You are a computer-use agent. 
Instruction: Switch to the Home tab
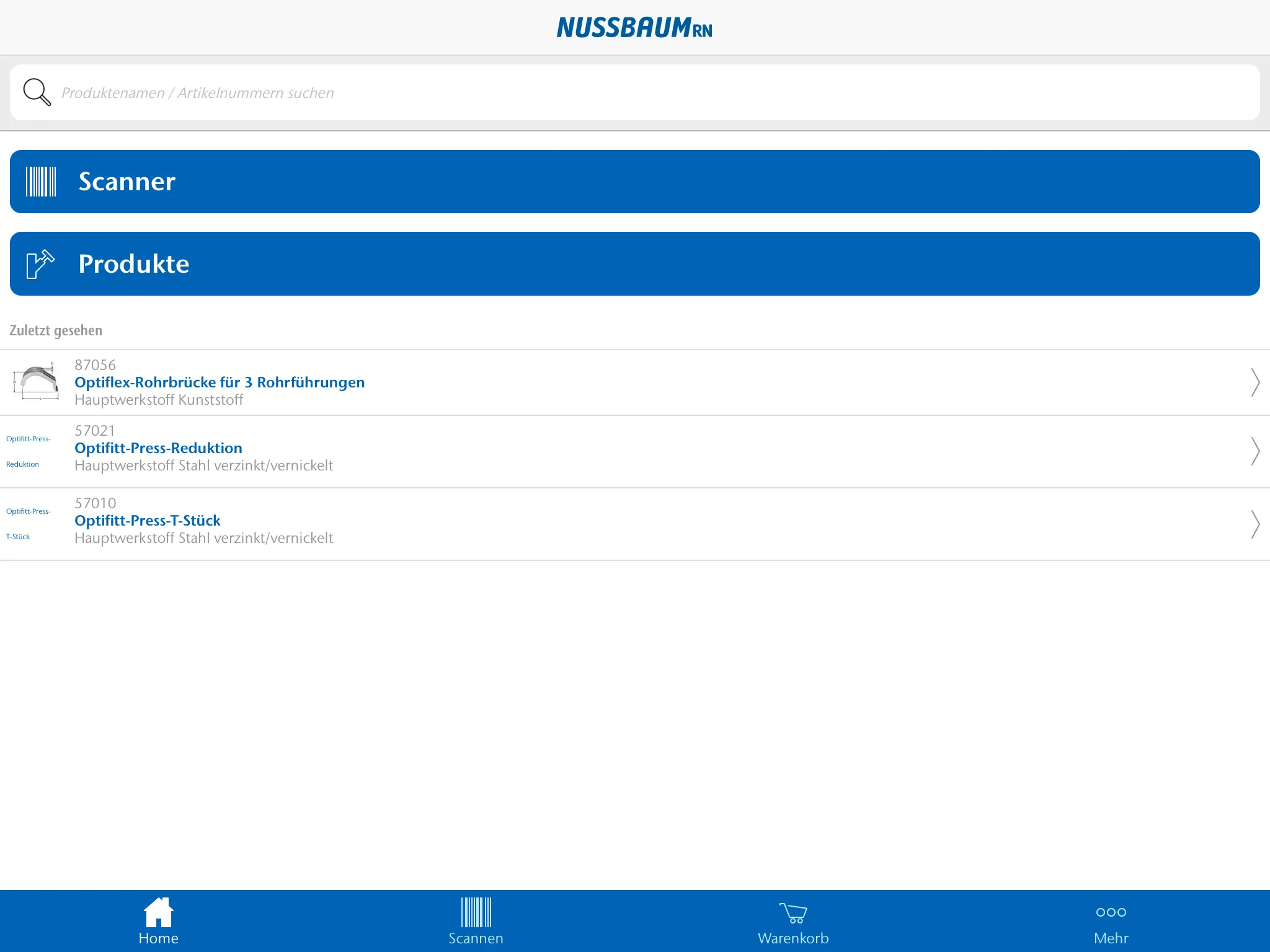pyautogui.click(x=159, y=921)
